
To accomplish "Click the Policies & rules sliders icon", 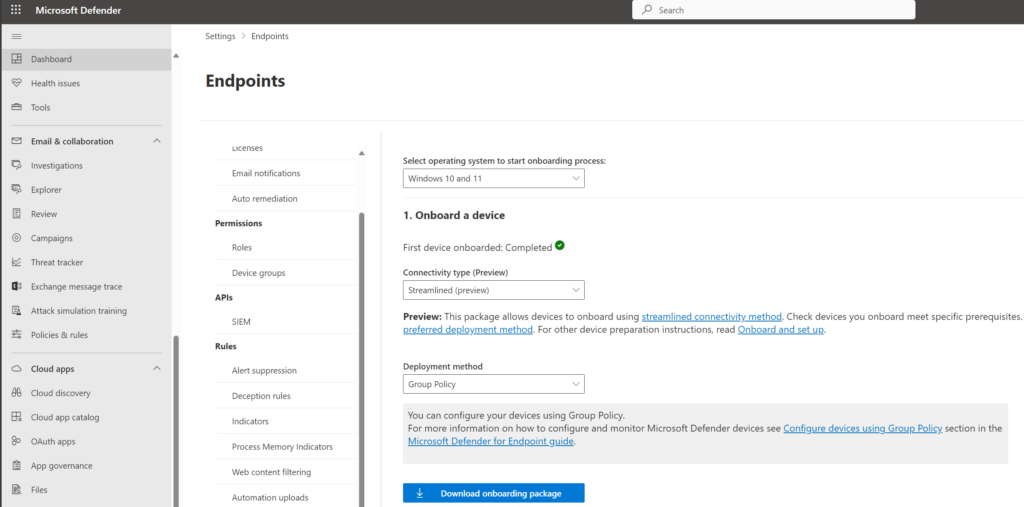I will pos(17,335).
